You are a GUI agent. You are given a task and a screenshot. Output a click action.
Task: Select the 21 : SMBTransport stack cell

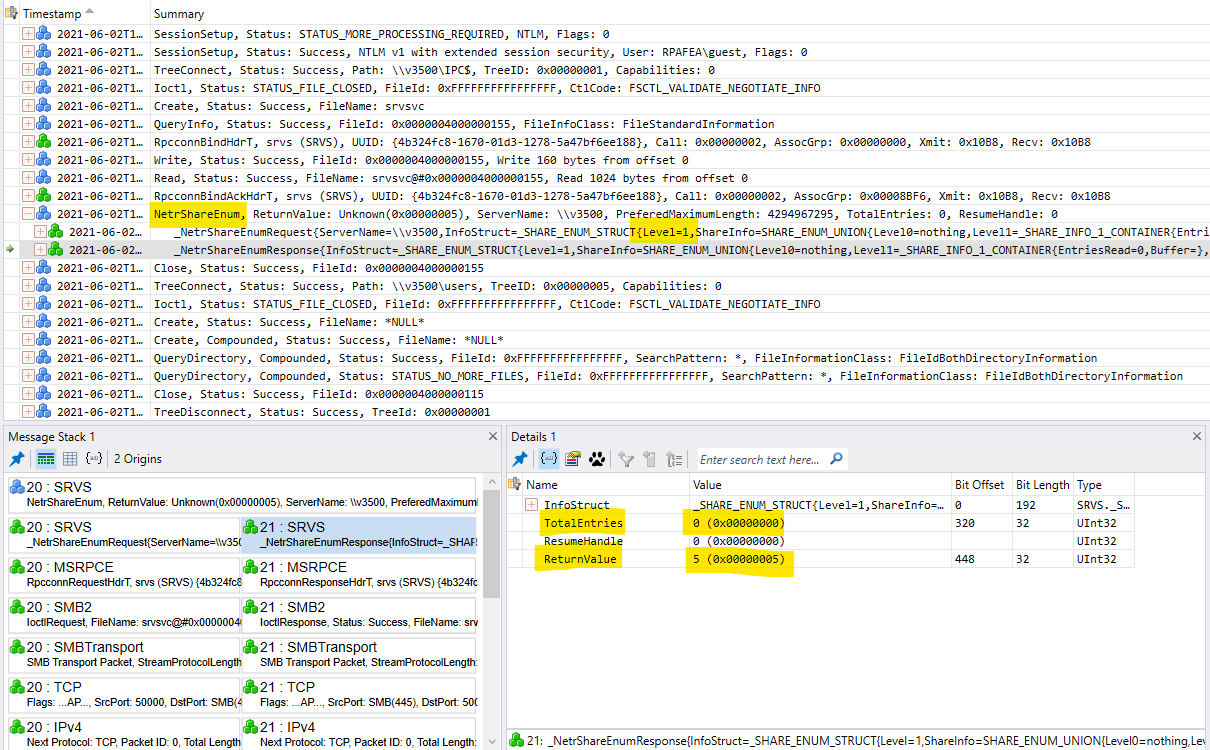pyautogui.click(x=359, y=654)
